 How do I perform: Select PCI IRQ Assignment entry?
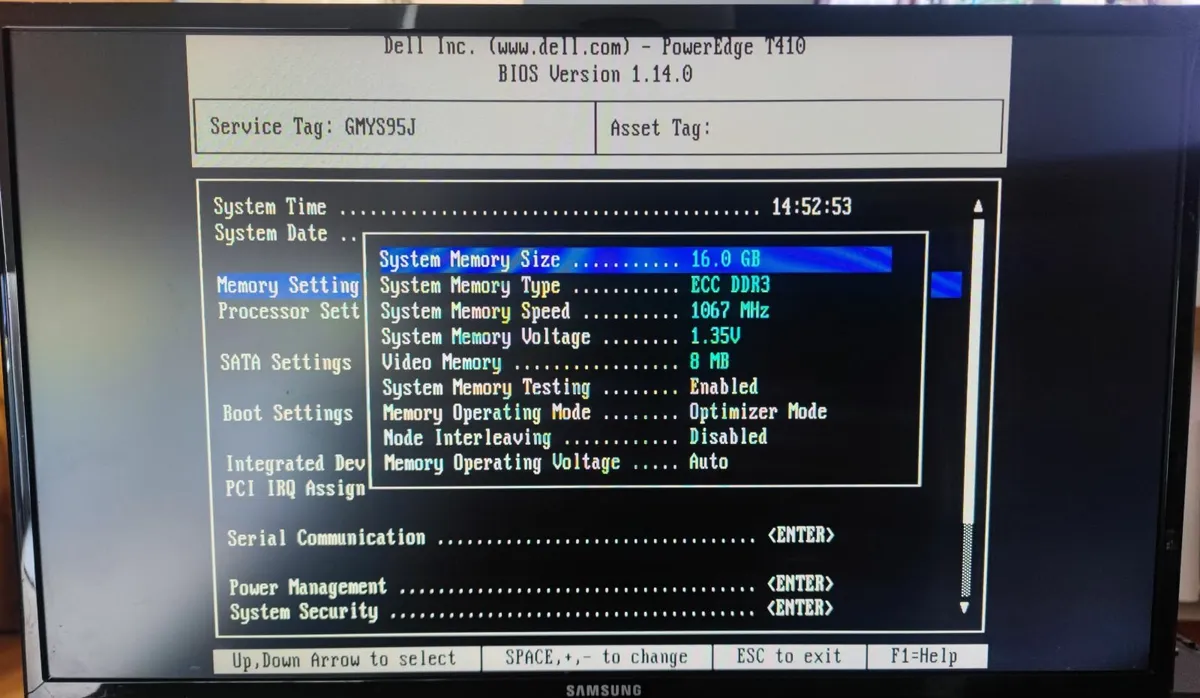295,489
